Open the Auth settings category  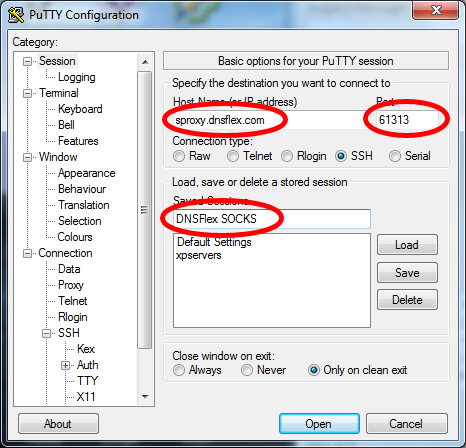[x=87, y=365]
